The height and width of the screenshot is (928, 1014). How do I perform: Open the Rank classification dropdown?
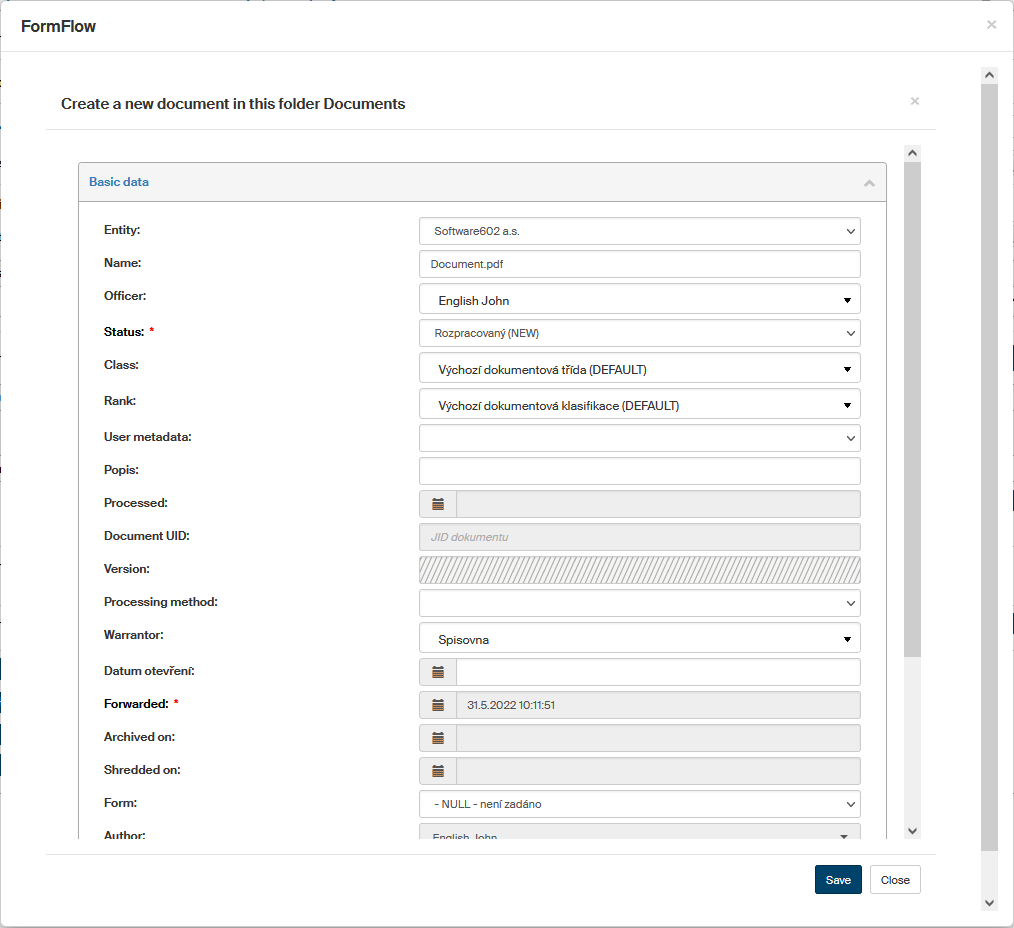click(639, 405)
